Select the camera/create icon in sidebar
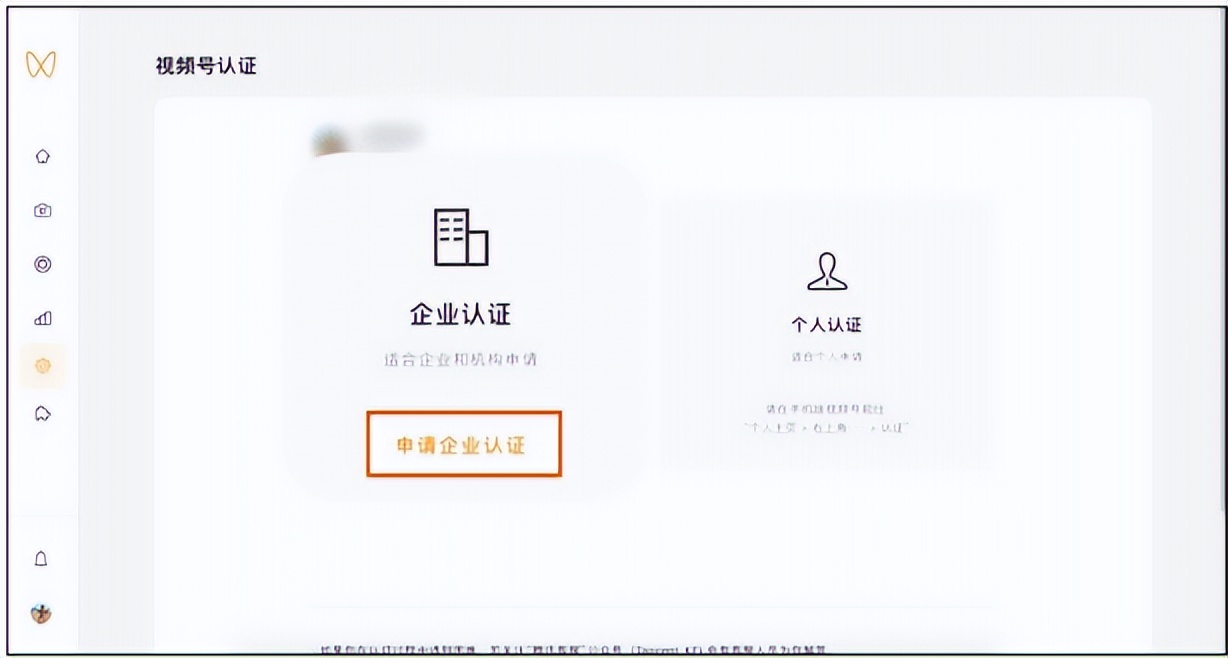The width and height of the screenshot is (1228, 658). (40, 210)
